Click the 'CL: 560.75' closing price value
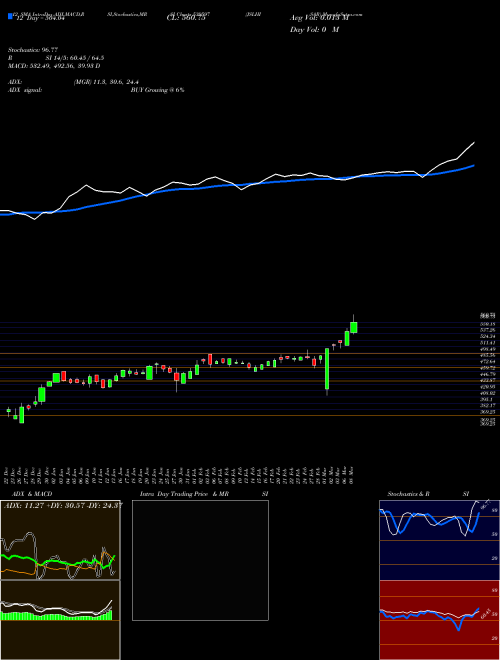The height and width of the screenshot is (660, 500). [186, 18]
